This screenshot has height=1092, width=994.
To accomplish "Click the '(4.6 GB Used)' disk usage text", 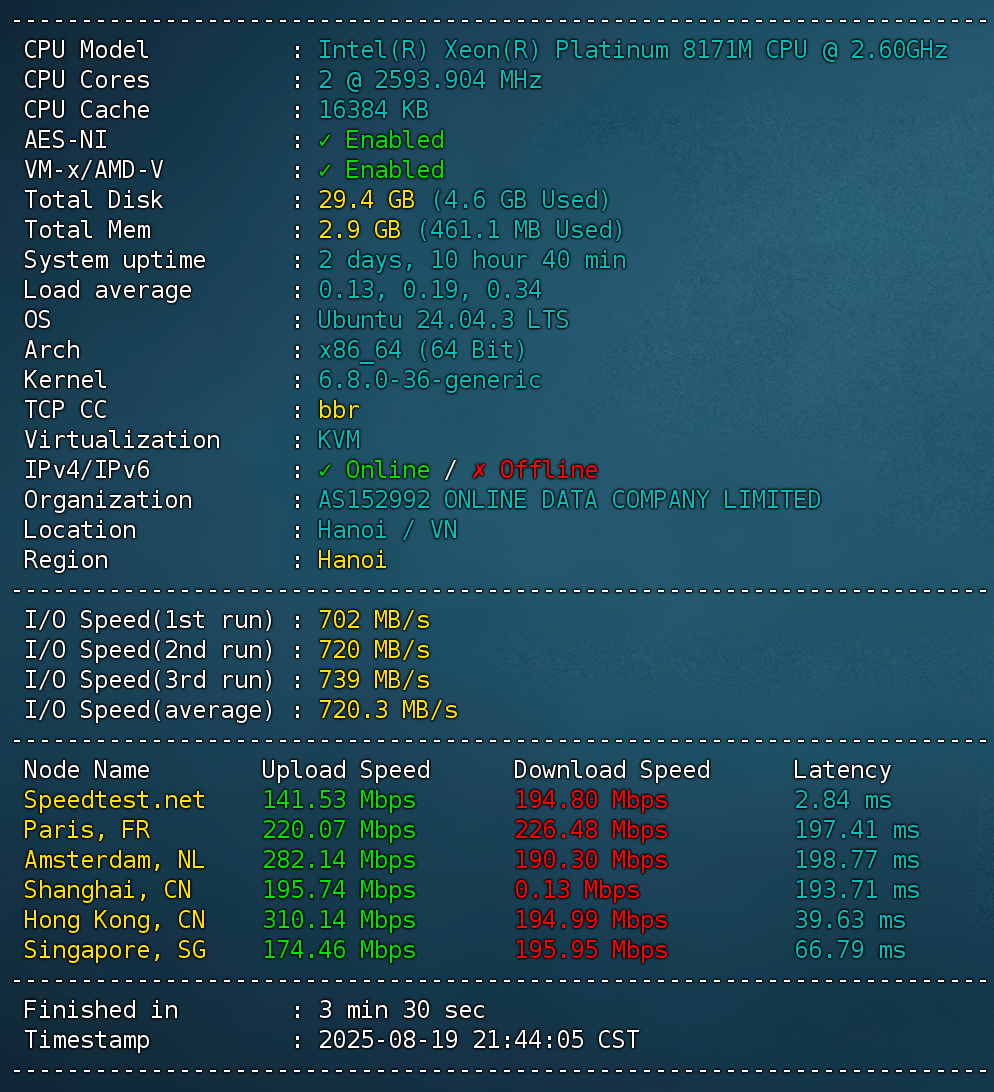I will 520,200.
